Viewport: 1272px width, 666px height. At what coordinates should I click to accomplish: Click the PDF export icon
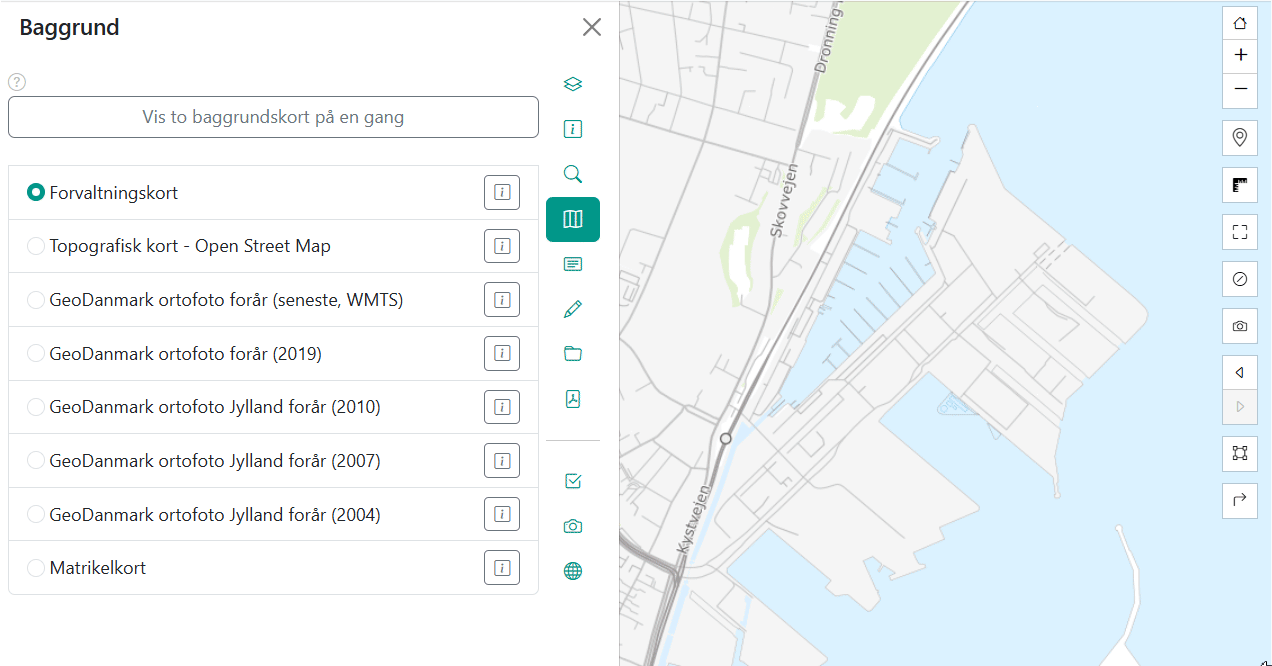click(x=573, y=399)
